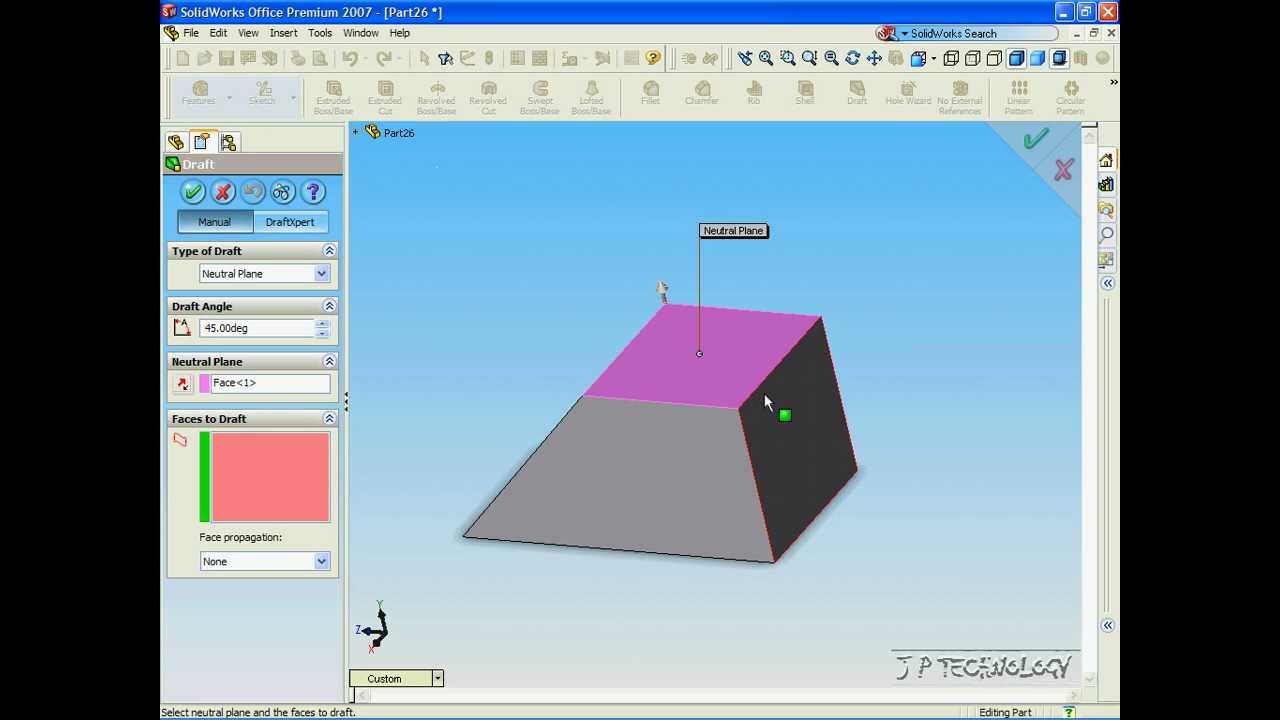1280x720 pixels.
Task: Click Standard Views cube icon
Action: [x=917, y=58]
